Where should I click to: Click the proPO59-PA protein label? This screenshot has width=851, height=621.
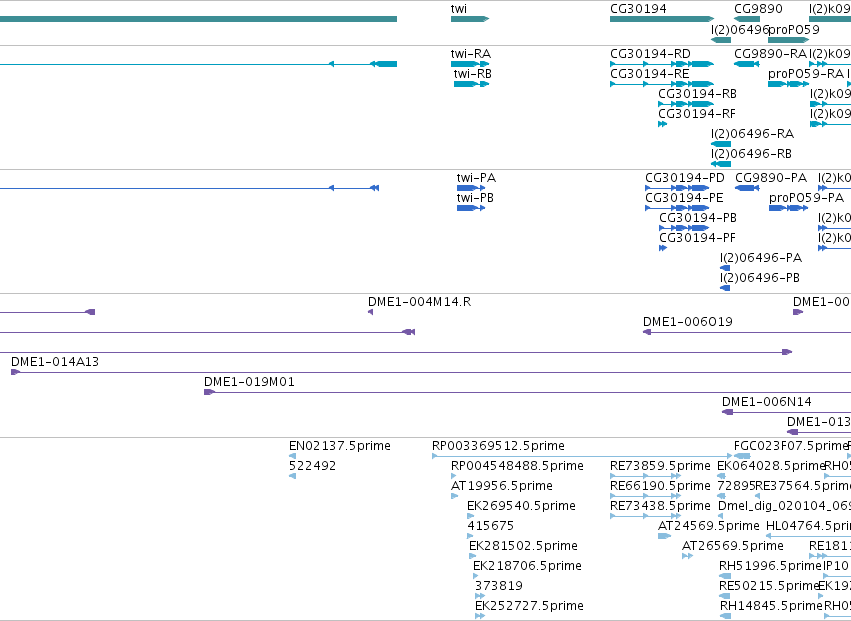coord(806,198)
